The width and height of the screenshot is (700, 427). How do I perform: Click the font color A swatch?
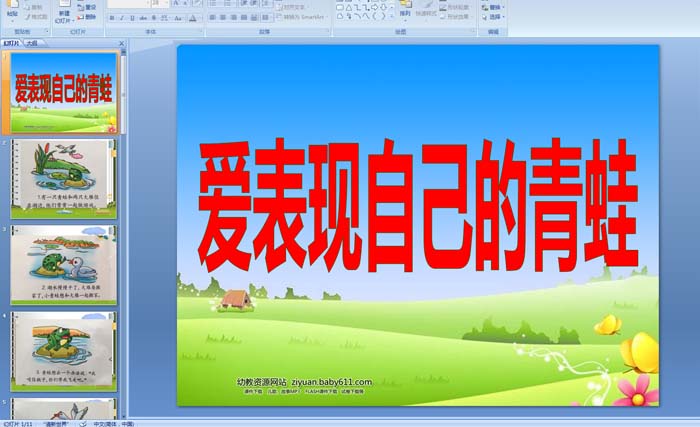tap(194, 18)
